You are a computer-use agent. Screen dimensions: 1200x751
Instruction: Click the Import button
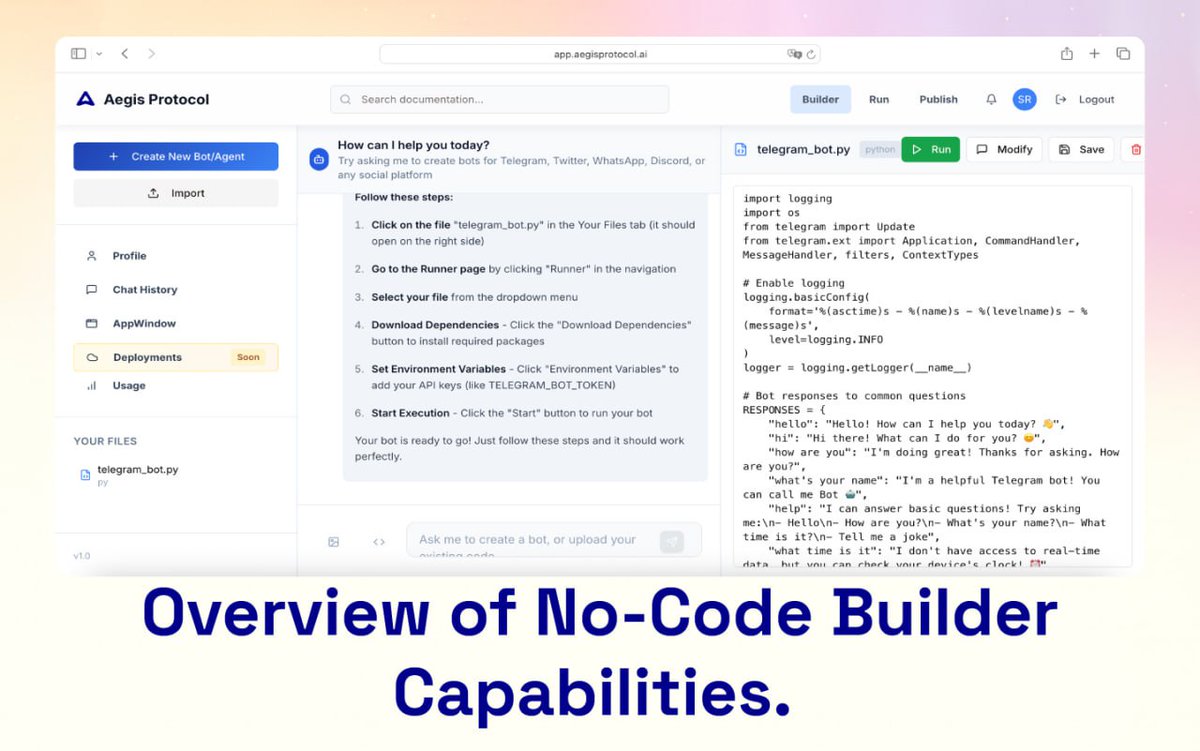click(x=176, y=193)
